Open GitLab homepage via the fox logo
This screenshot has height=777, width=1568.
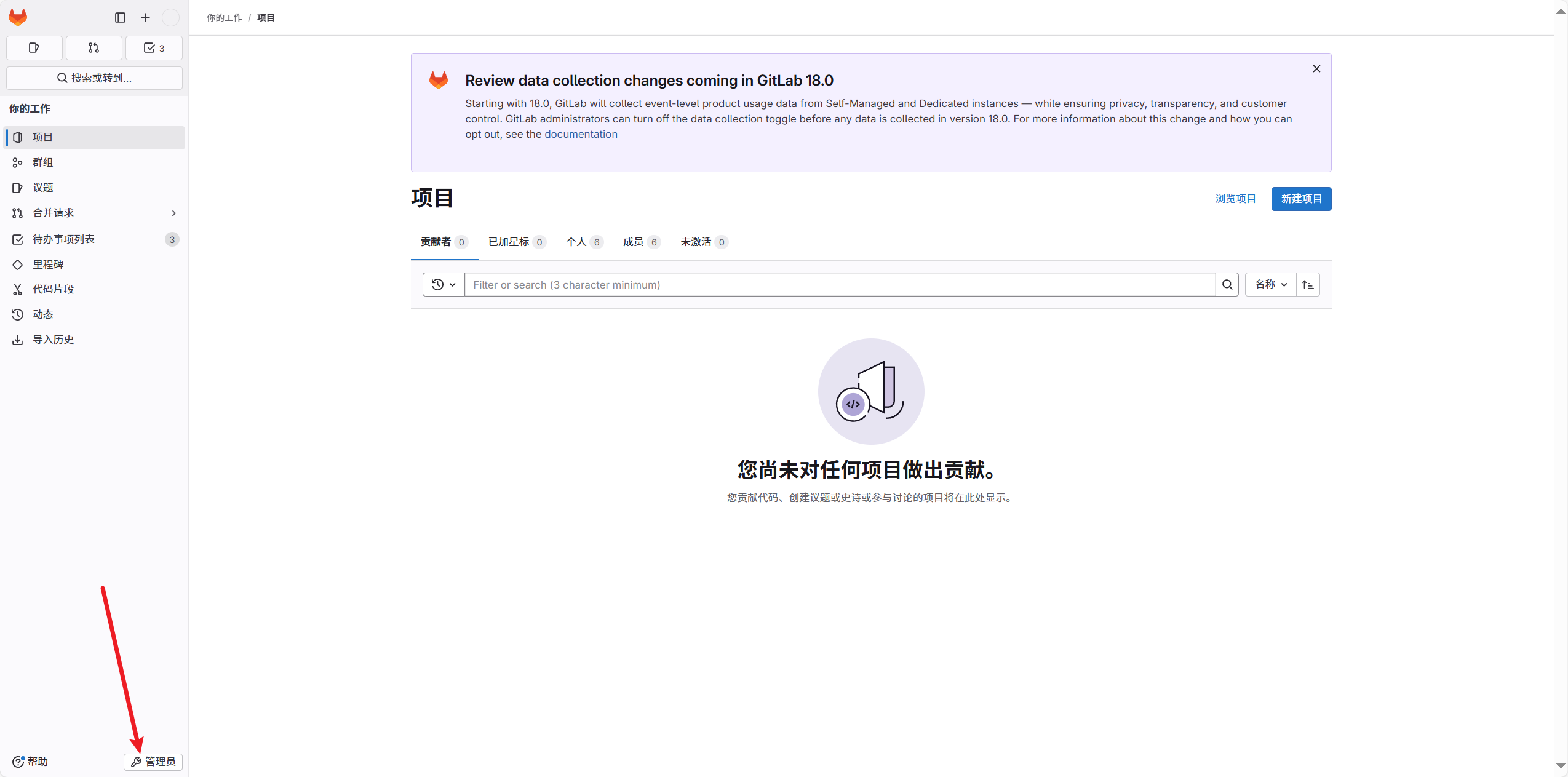[18, 17]
